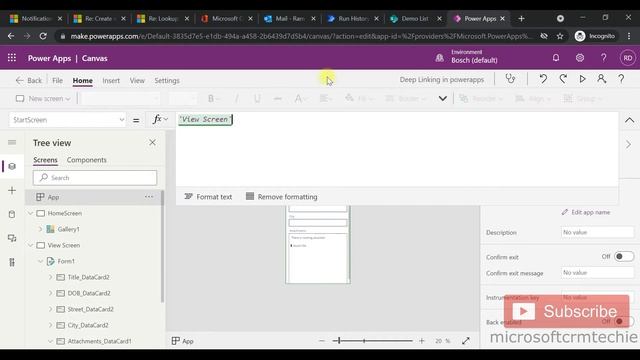640x360 pixels.
Task: Reload the browser page
Action: coord(43,36)
